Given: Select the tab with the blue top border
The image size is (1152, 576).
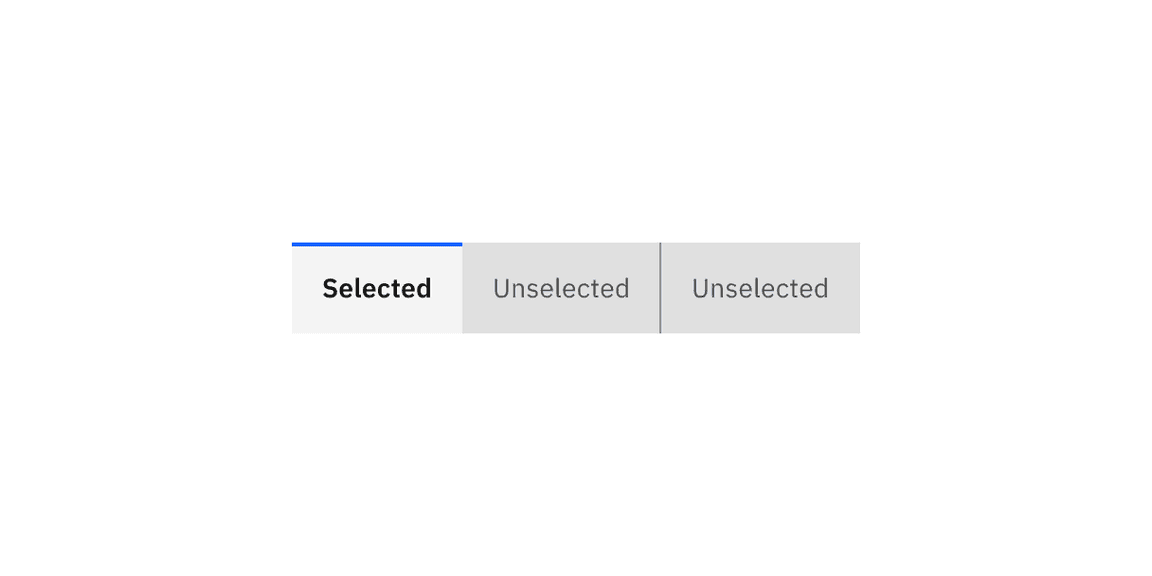Looking at the screenshot, I should click(x=377, y=288).
